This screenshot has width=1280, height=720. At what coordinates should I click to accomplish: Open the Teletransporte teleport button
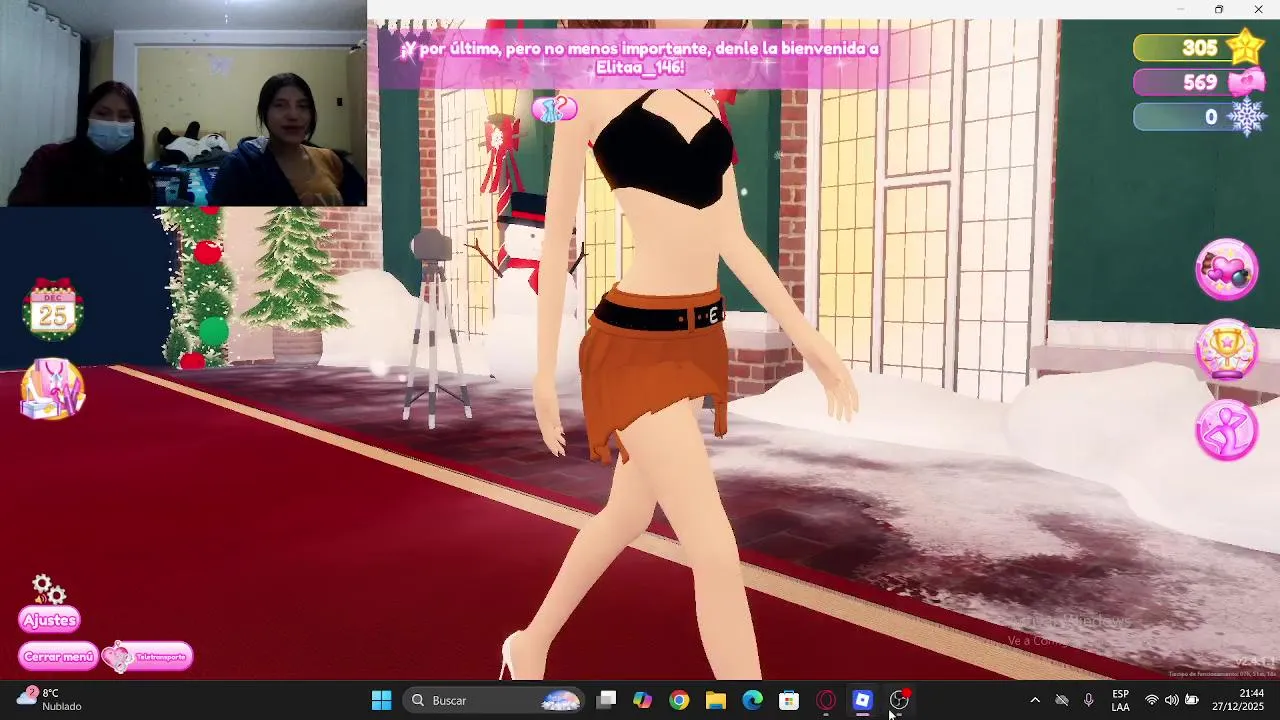[148, 657]
